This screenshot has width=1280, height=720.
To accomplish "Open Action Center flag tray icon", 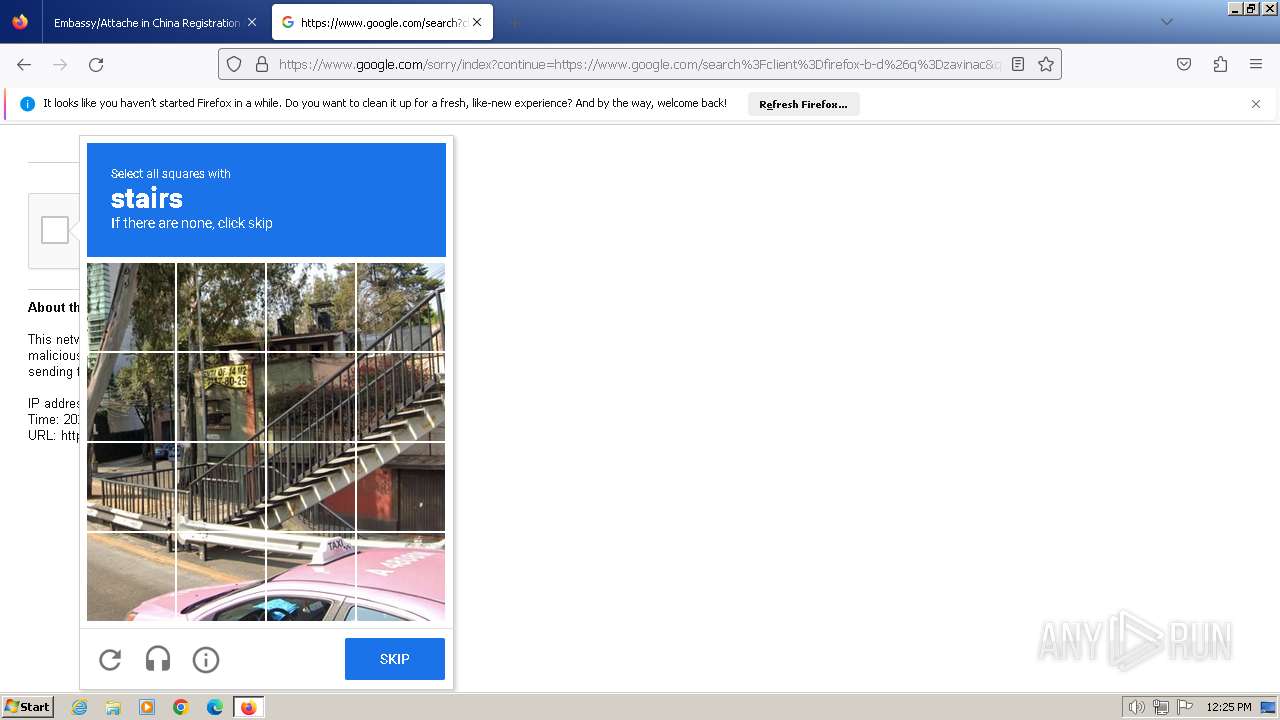I will point(1185,707).
